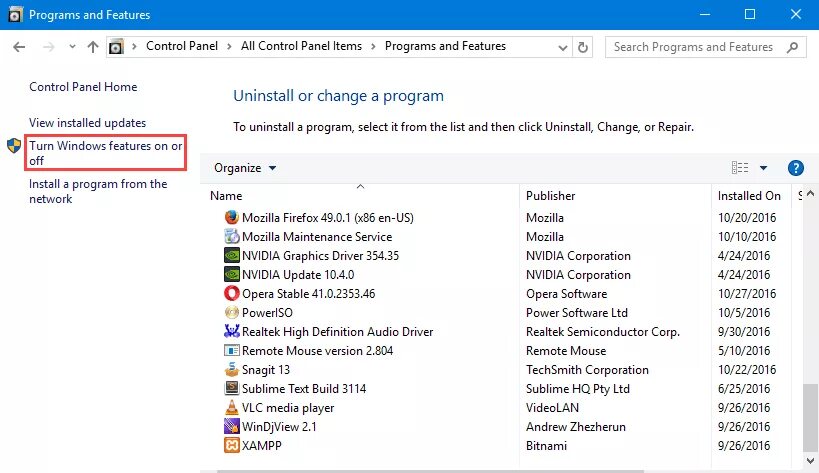This screenshot has height=473, width=819.
Task: Click the VLC media player cone icon
Action: click(x=231, y=407)
